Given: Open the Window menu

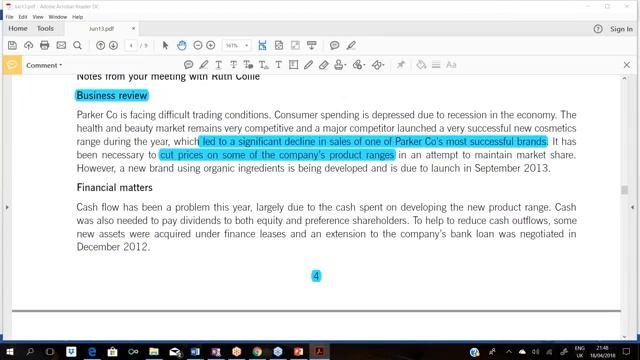Looking at the screenshot, I should click(58, 17).
